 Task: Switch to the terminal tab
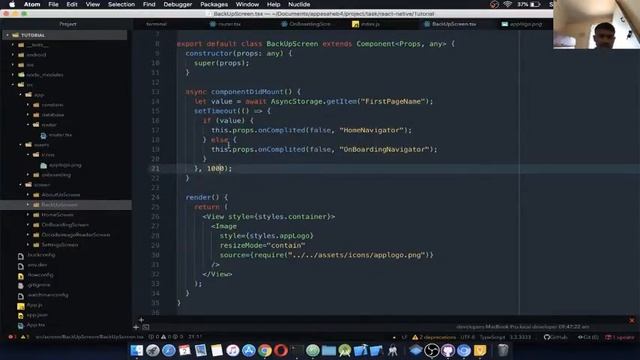[x=157, y=24]
